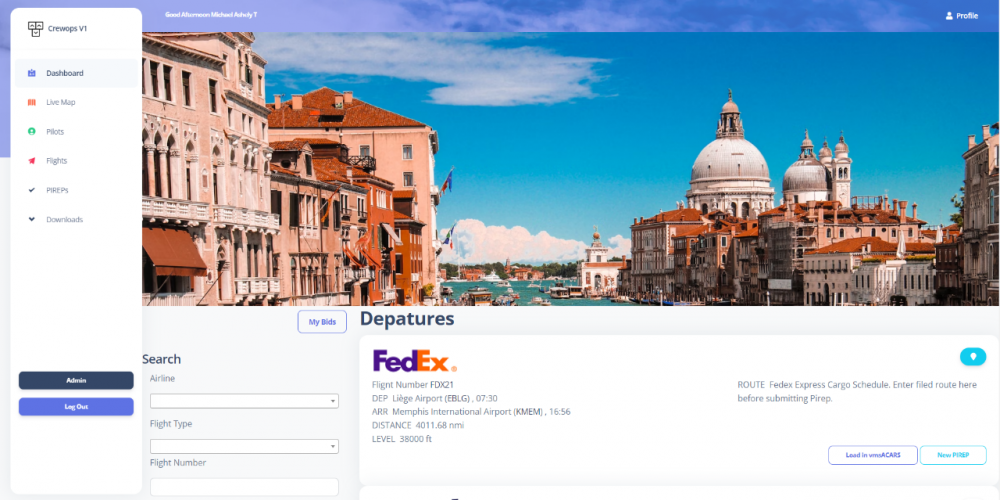Click the FedEx airline logo
This screenshot has height=500, width=1000.
[415, 361]
